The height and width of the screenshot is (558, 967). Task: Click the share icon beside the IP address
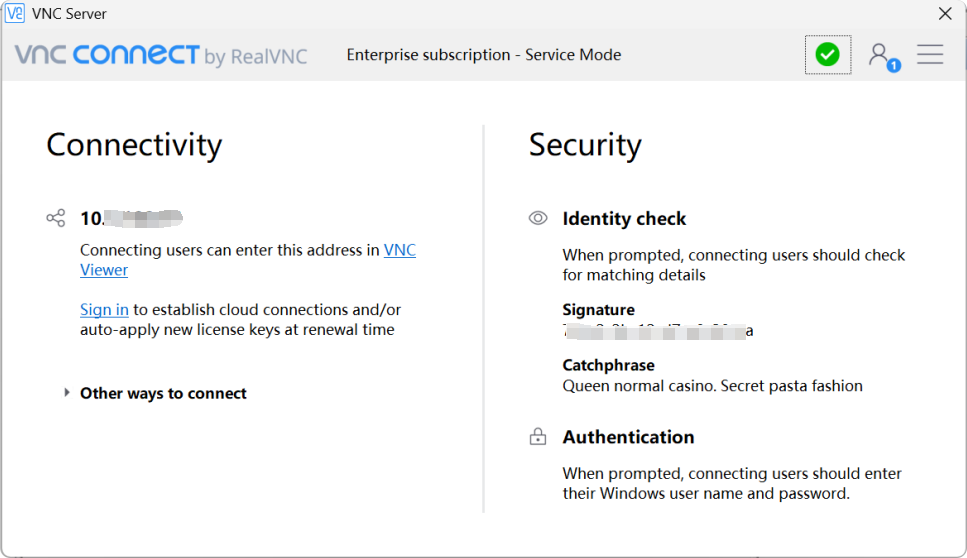(56, 218)
